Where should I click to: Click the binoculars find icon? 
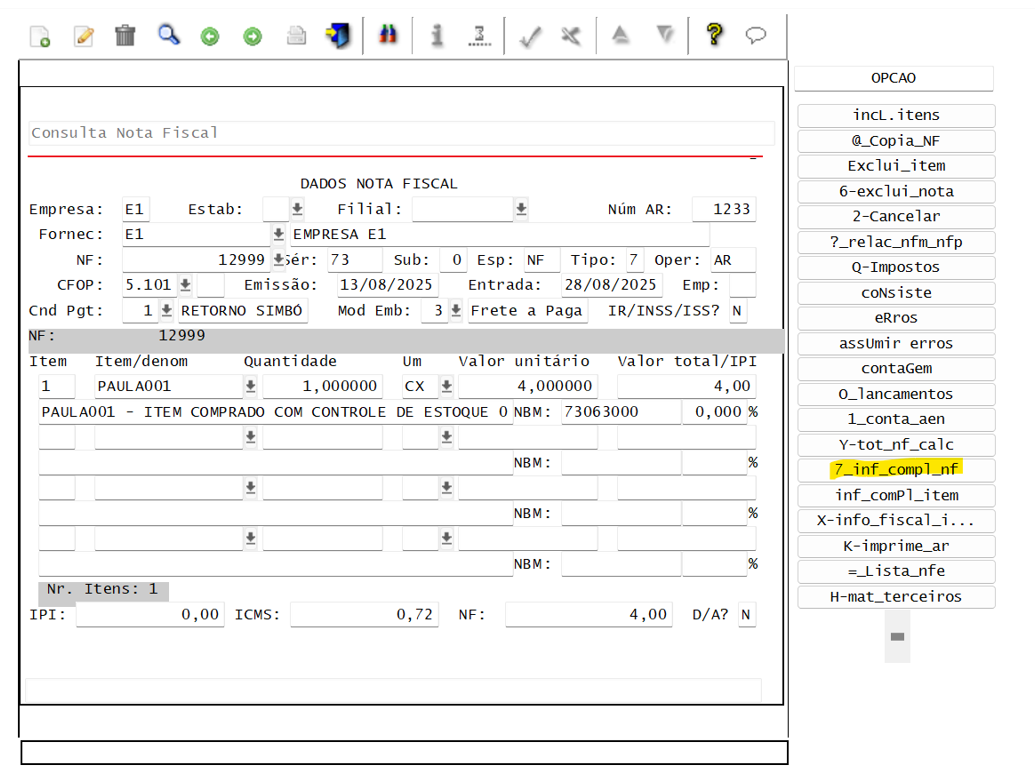pyautogui.click(x=388, y=33)
